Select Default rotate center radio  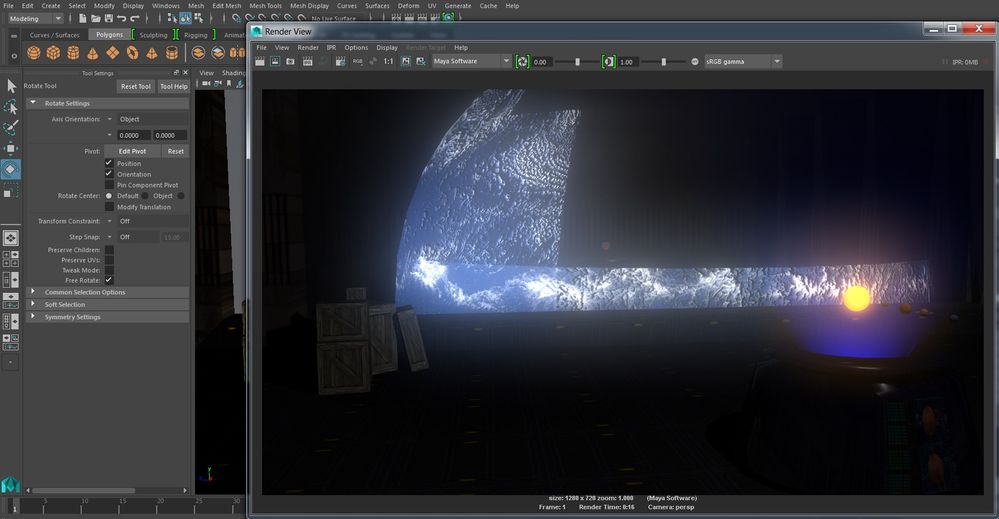[x=109, y=196]
